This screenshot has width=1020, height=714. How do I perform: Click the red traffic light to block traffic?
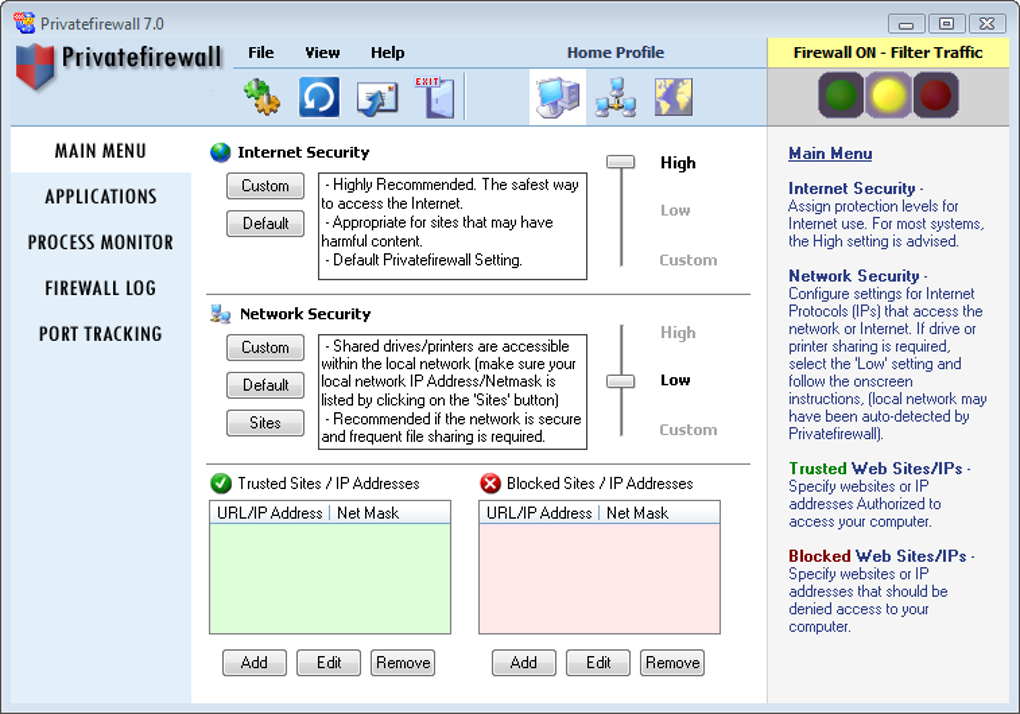pyautogui.click(x=935, y=95)
